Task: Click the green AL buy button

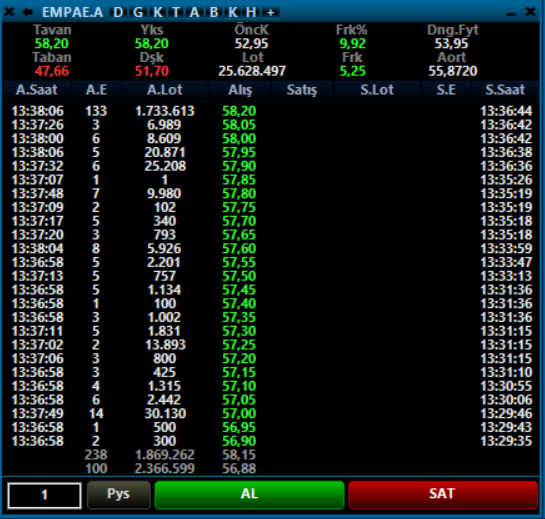Action: pos(249,494)
